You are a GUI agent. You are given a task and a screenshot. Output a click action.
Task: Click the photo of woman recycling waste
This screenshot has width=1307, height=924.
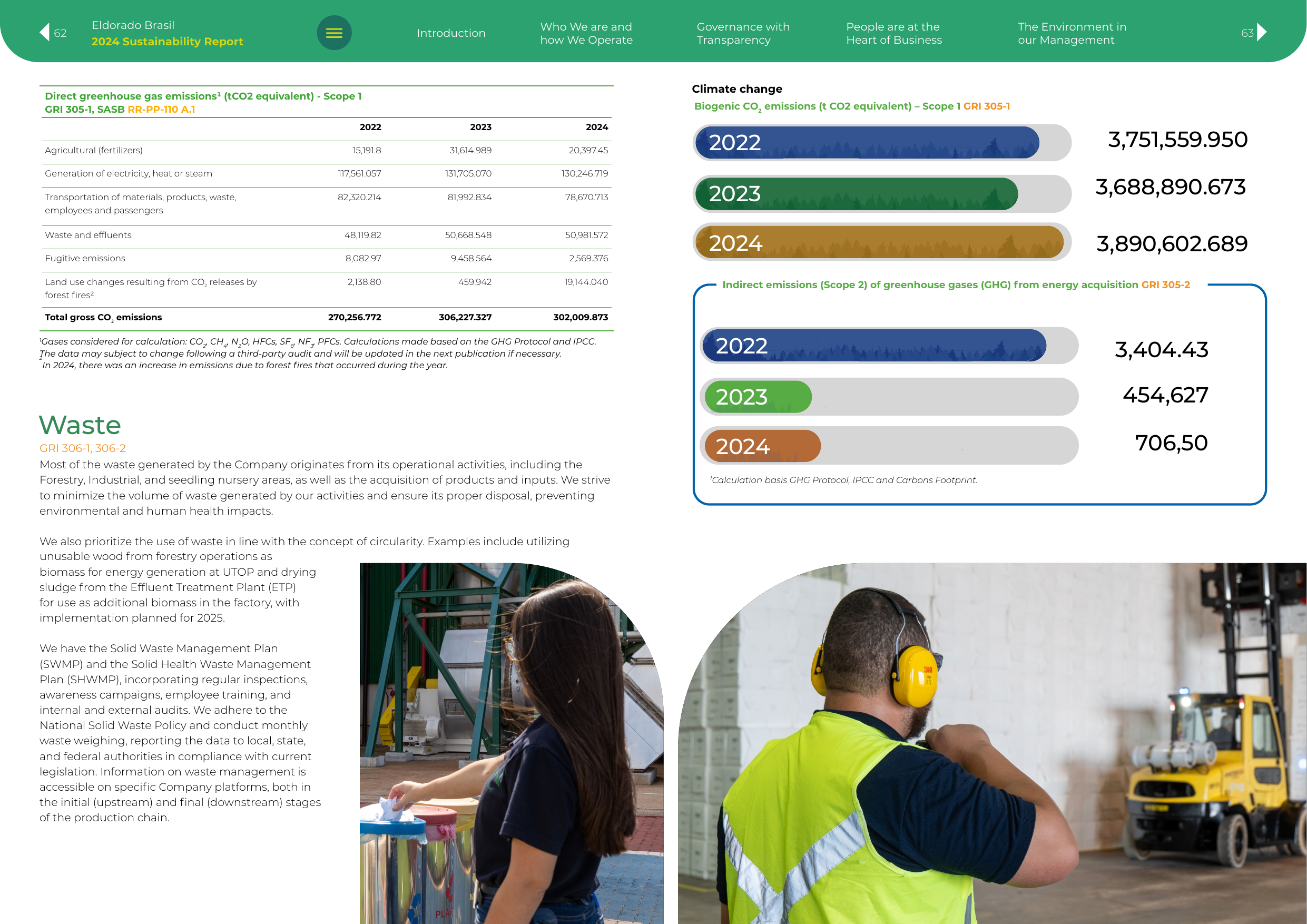tap(511, 743)
